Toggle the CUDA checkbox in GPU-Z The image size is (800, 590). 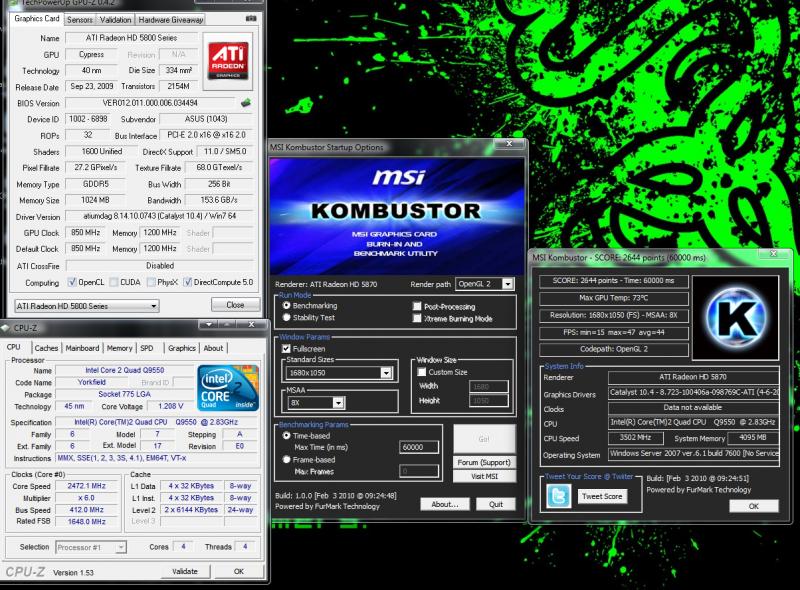pyautogui.click(x=114, y=282)
